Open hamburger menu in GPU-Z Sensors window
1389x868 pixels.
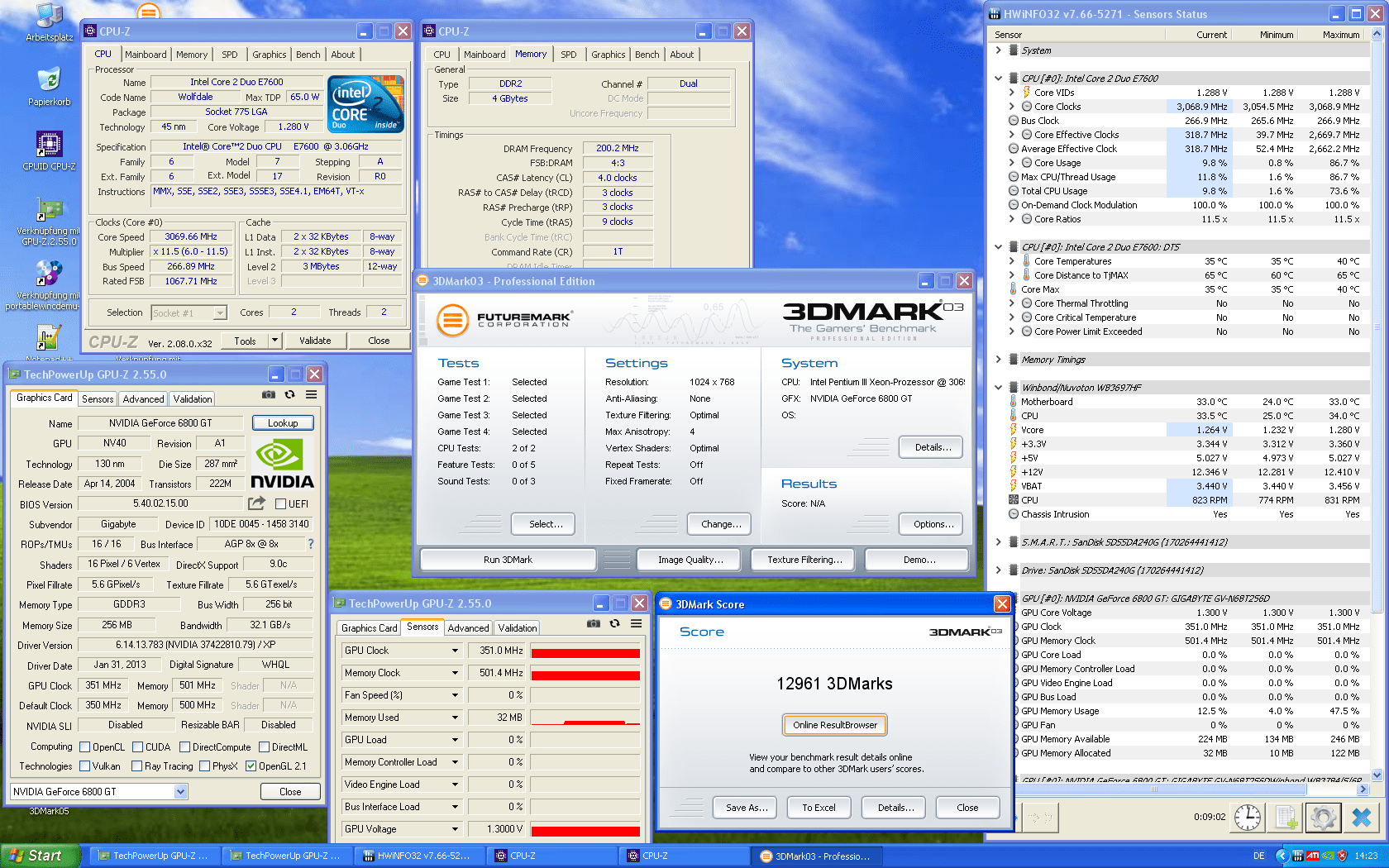point(637,624)
